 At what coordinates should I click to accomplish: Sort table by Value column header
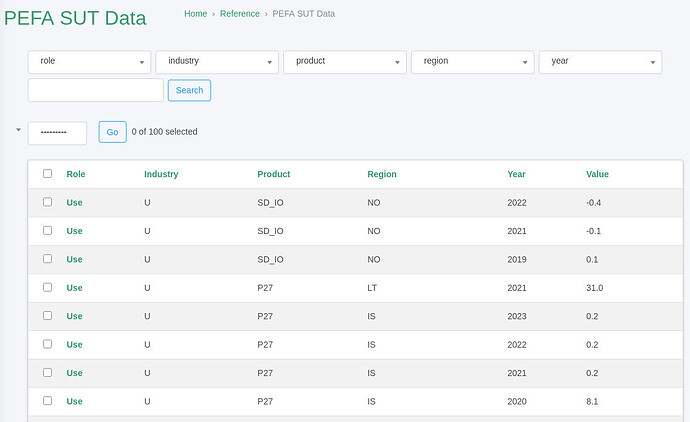coord(597,174)
